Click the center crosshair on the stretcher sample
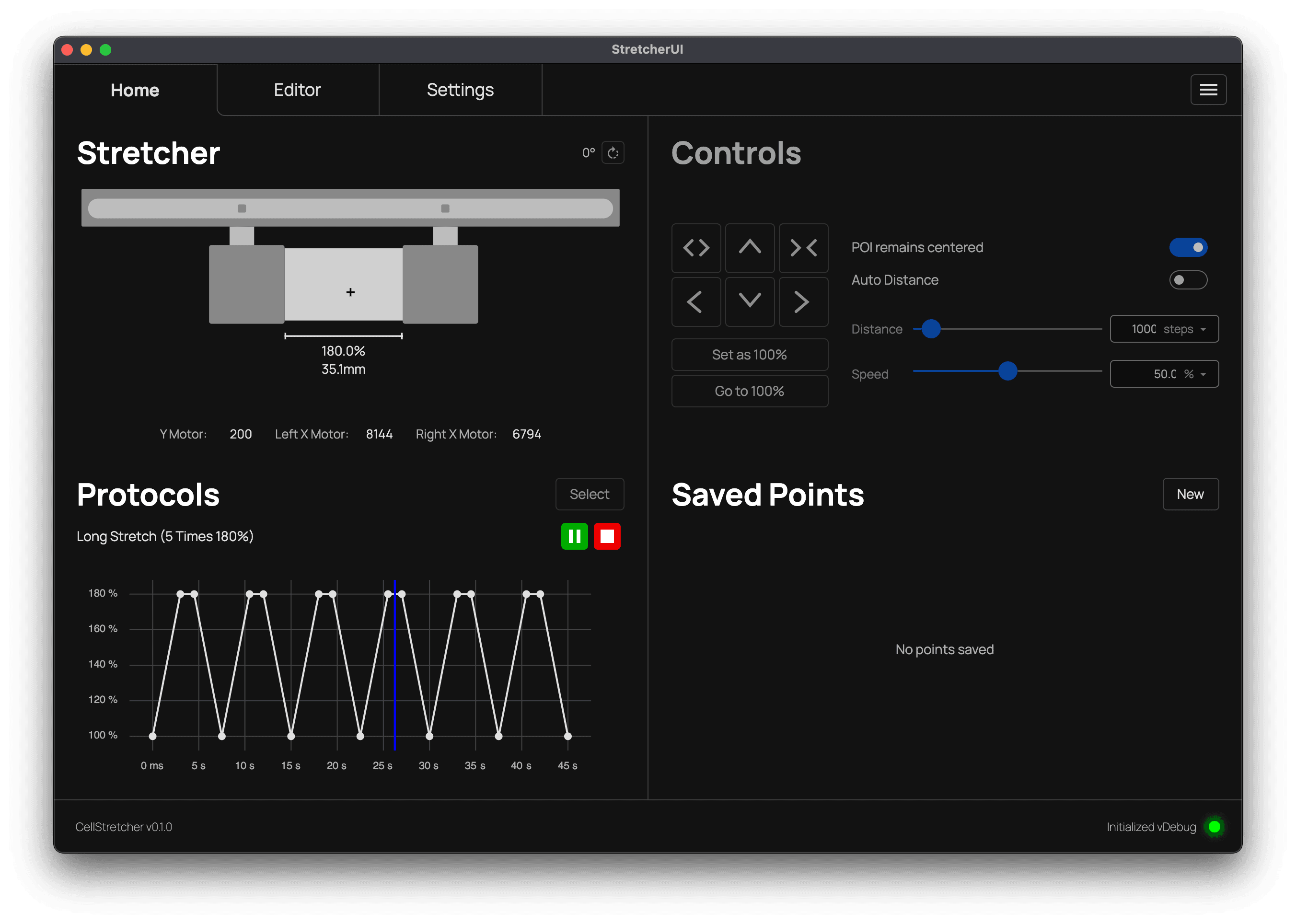 350,292
